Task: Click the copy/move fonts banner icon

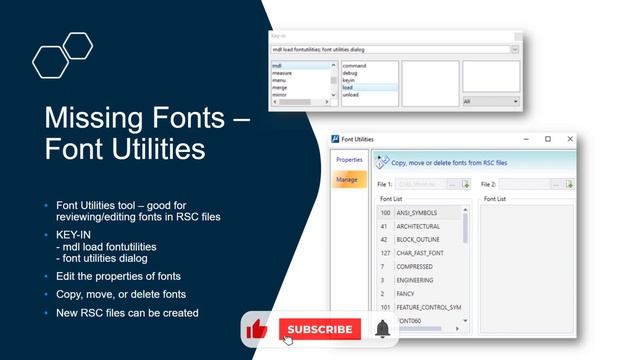Action: [382, 162]
